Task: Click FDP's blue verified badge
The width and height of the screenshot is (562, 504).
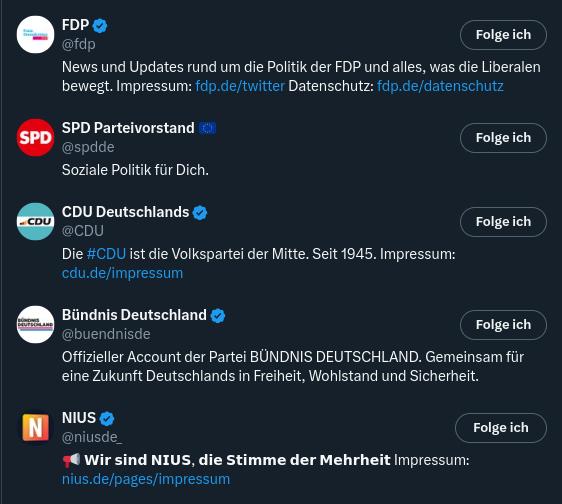Action: (100, 26)
